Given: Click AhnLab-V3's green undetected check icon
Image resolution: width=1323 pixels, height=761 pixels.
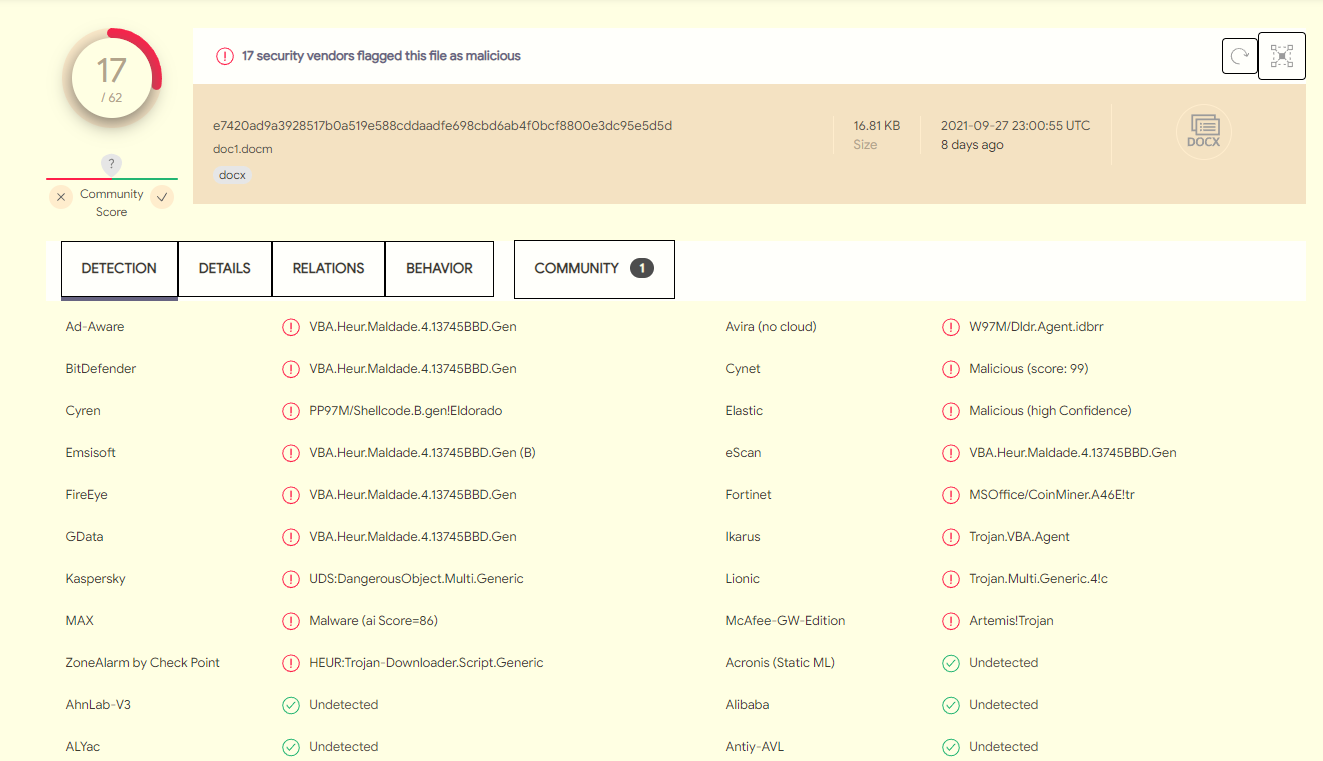Looking at the screenshot, I should 291,705.
